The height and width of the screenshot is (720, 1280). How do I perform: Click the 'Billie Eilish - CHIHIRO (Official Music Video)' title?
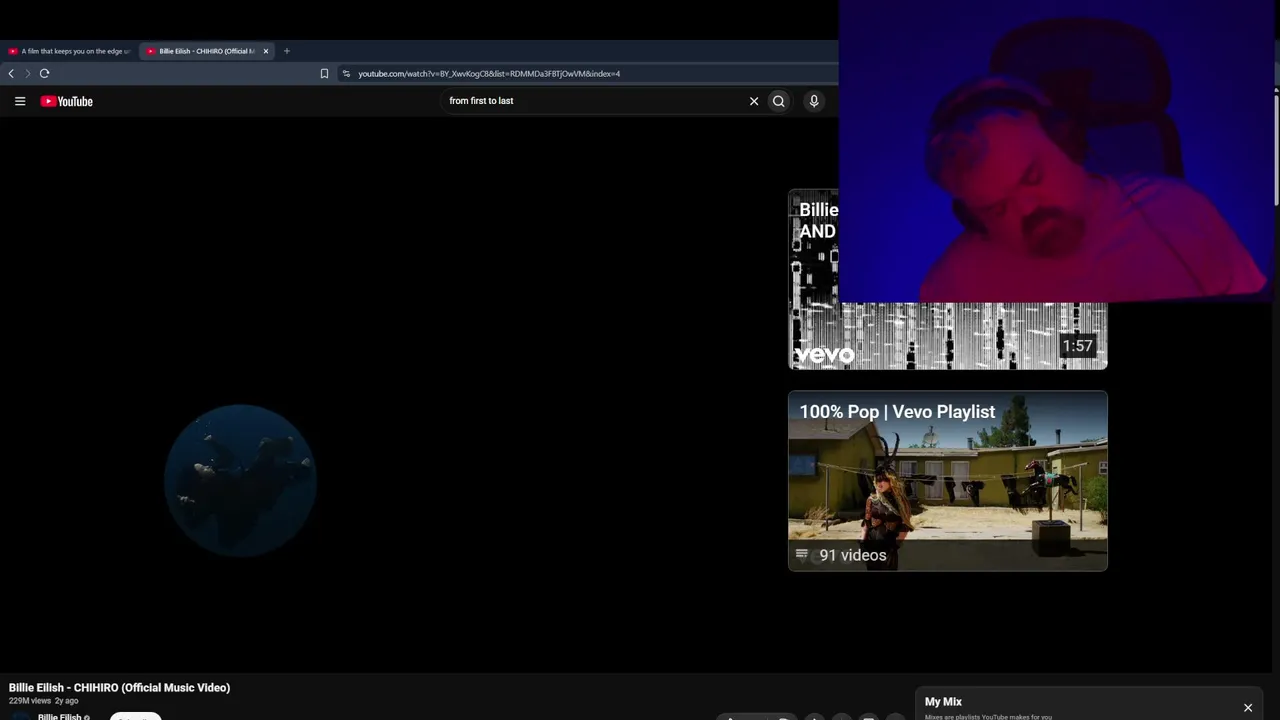120,688
